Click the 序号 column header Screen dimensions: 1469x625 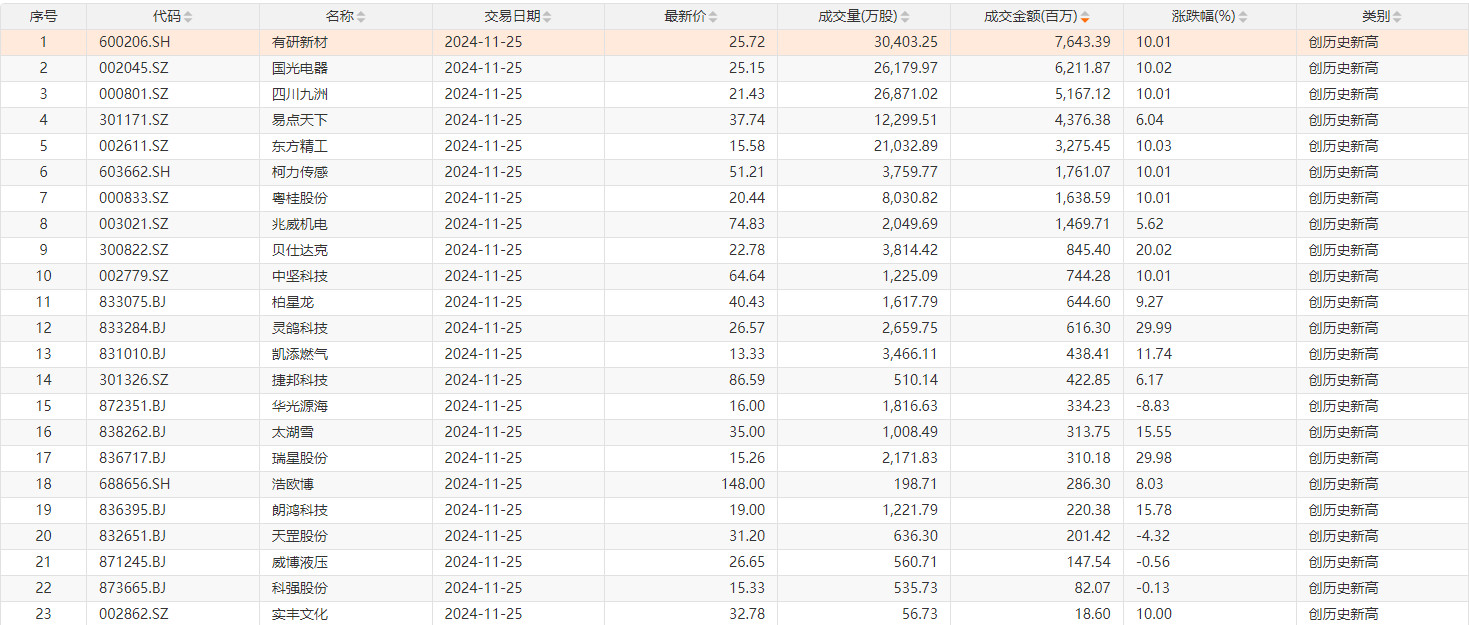[43, 17]
